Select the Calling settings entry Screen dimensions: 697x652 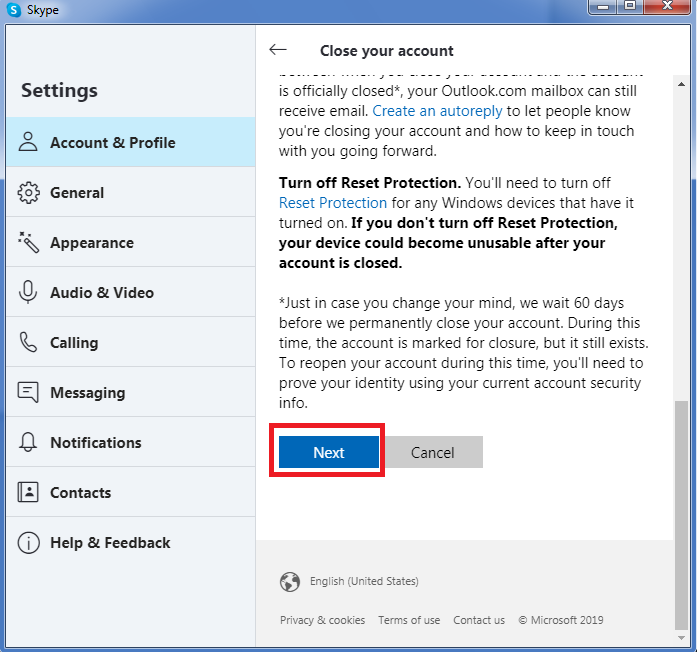coord(131,342)
